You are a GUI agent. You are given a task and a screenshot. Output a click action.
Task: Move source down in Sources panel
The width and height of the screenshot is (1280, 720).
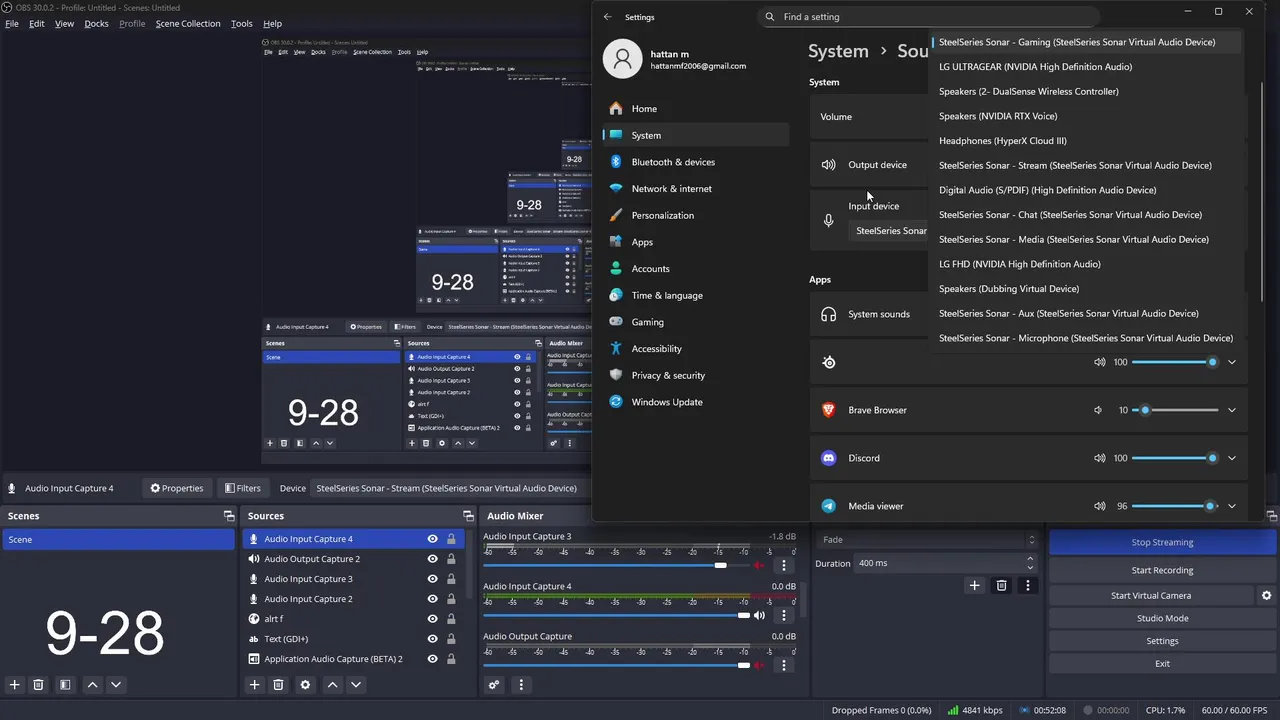(x=356, y=685)
